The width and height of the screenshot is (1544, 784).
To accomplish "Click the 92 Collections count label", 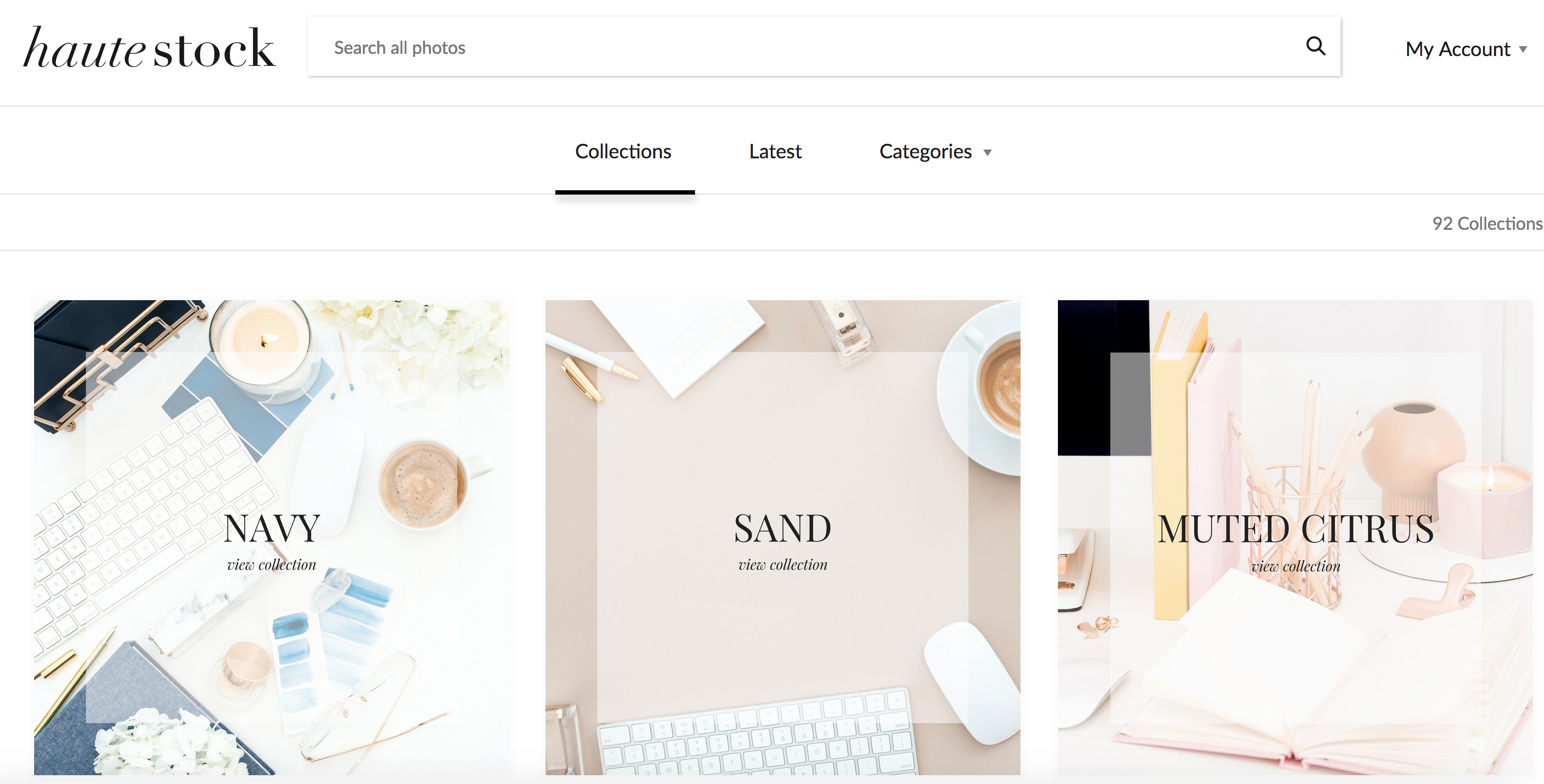I will (x=1487, y=224).
